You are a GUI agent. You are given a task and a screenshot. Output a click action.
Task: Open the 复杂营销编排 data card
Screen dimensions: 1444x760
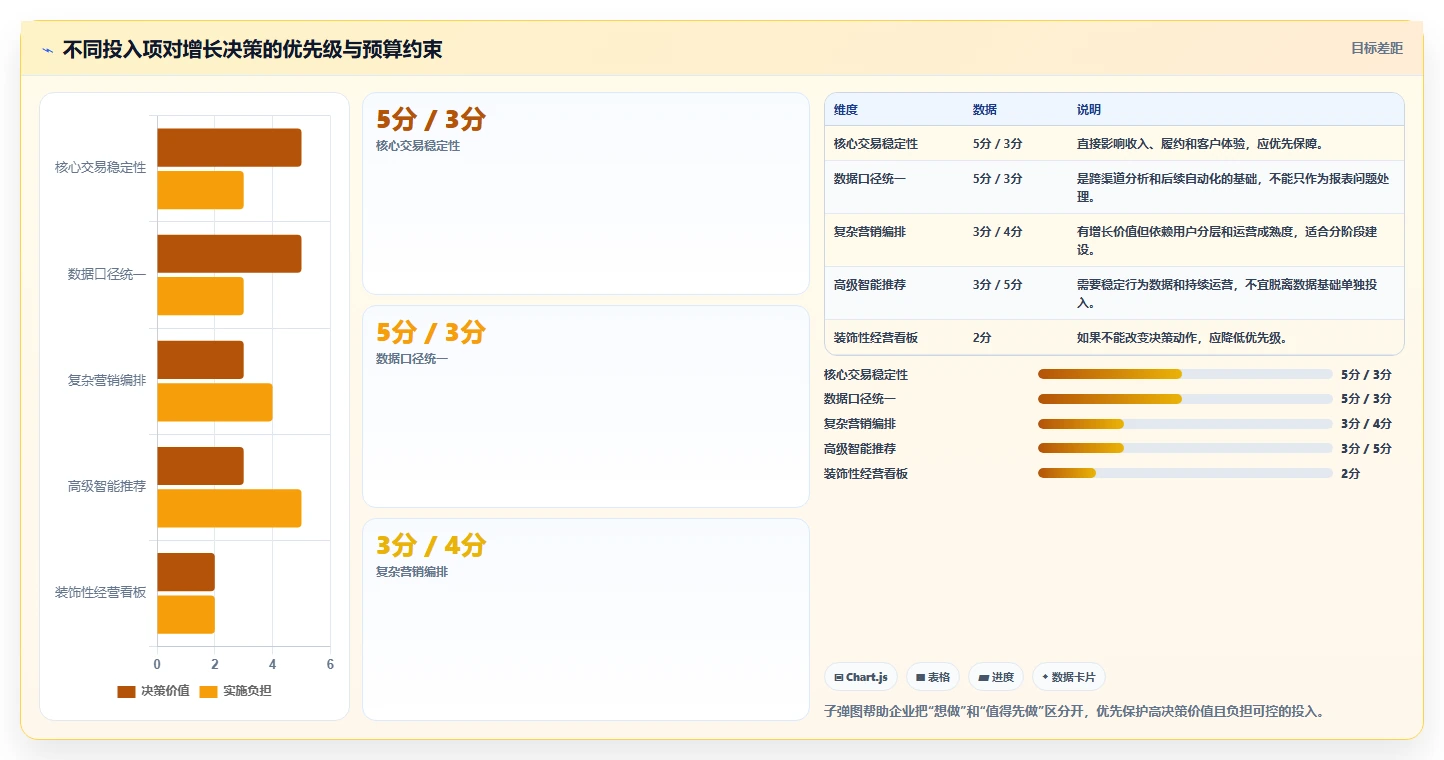pos(585,619)
